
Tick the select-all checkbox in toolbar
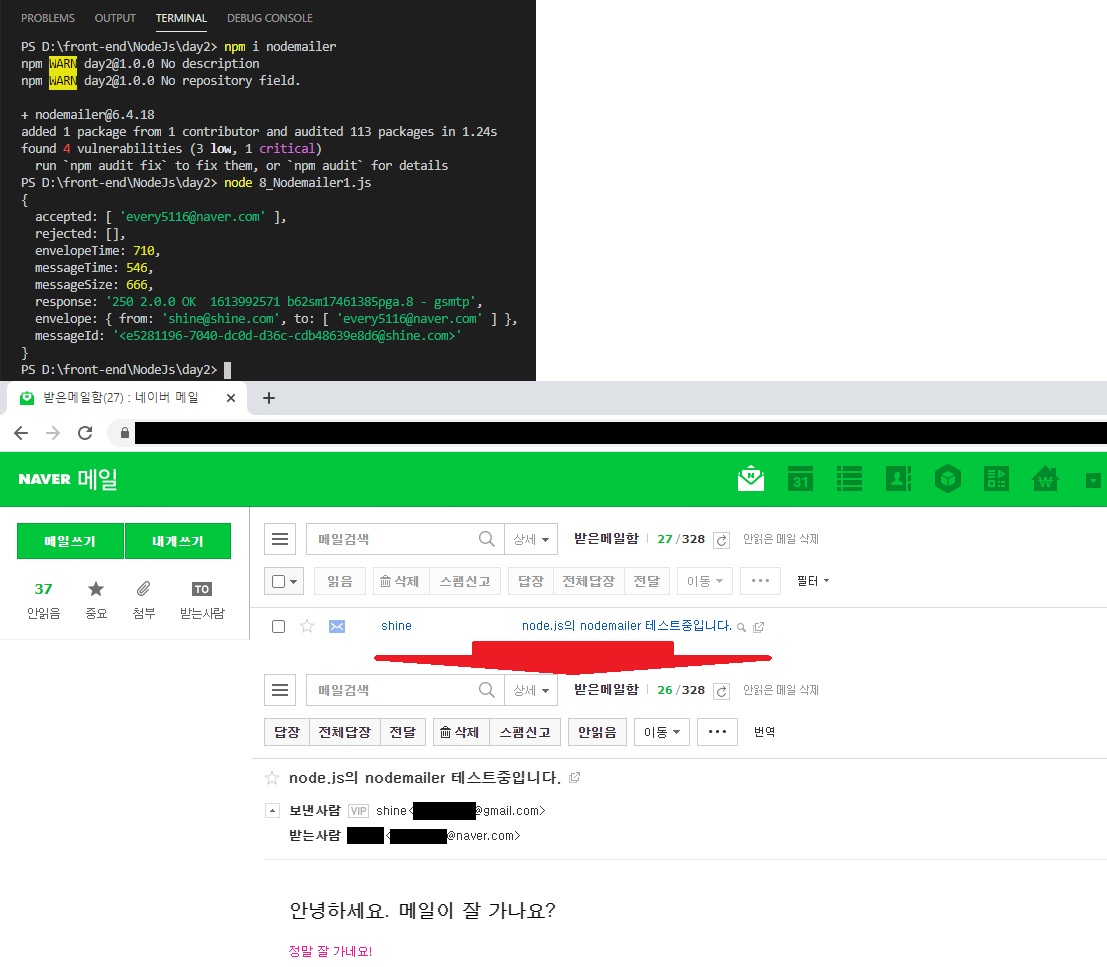[x=278, y=582]
